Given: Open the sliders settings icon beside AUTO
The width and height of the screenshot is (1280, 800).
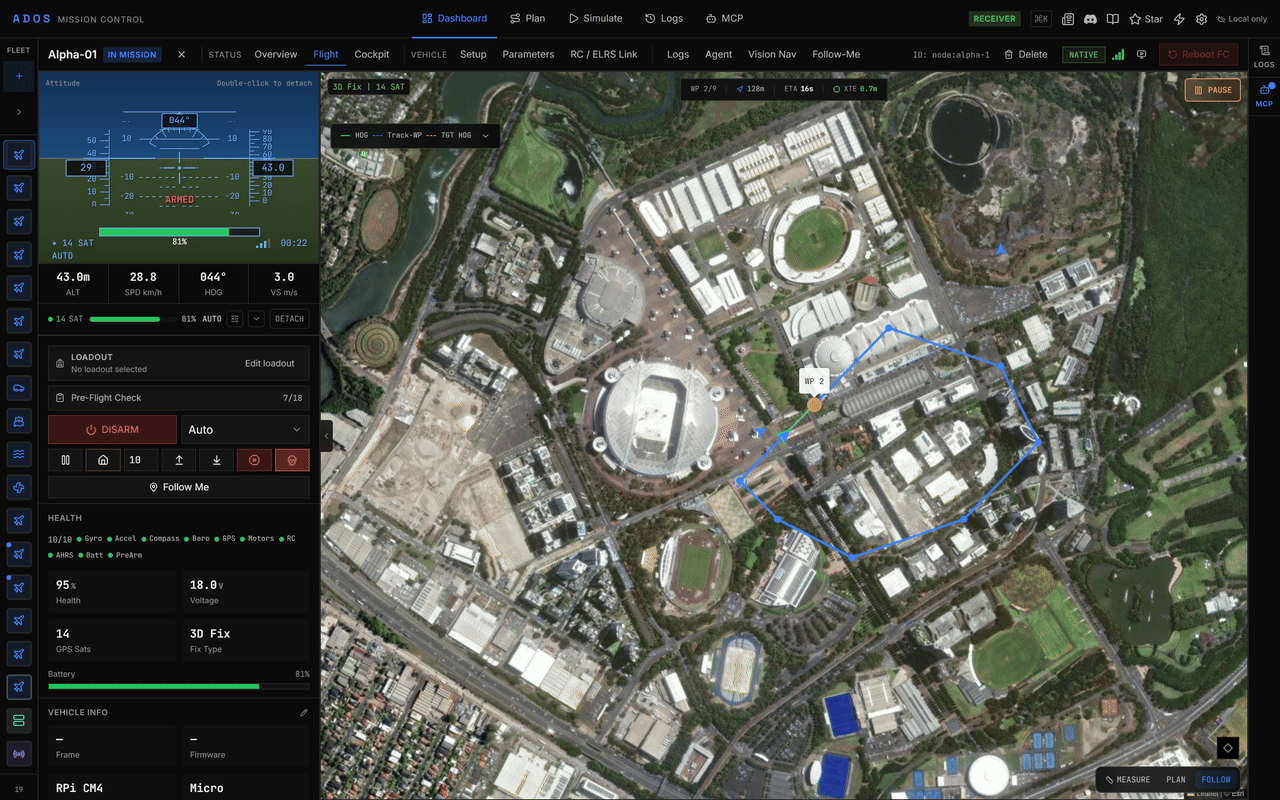Looking at the screenshot, I should click(235, 319).
